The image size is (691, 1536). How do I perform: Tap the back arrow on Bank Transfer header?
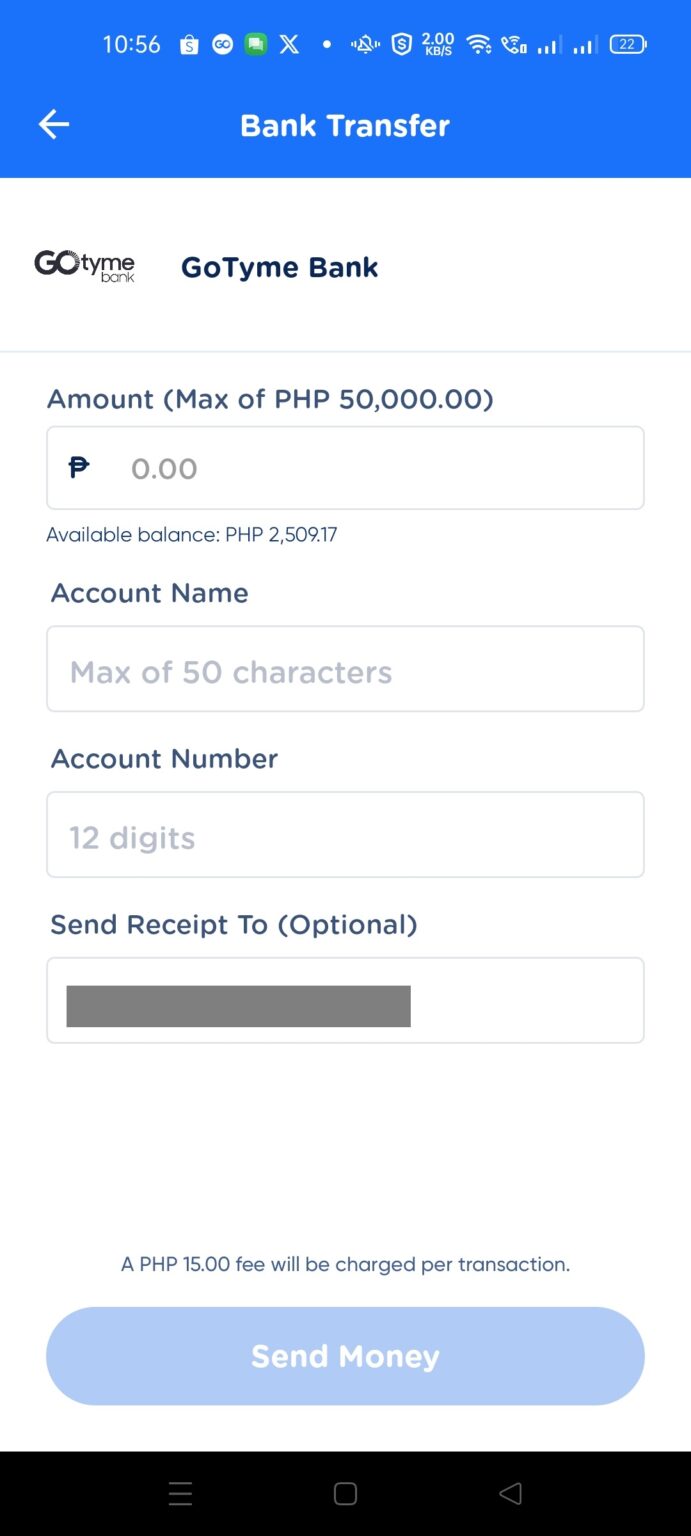(53, 124)
